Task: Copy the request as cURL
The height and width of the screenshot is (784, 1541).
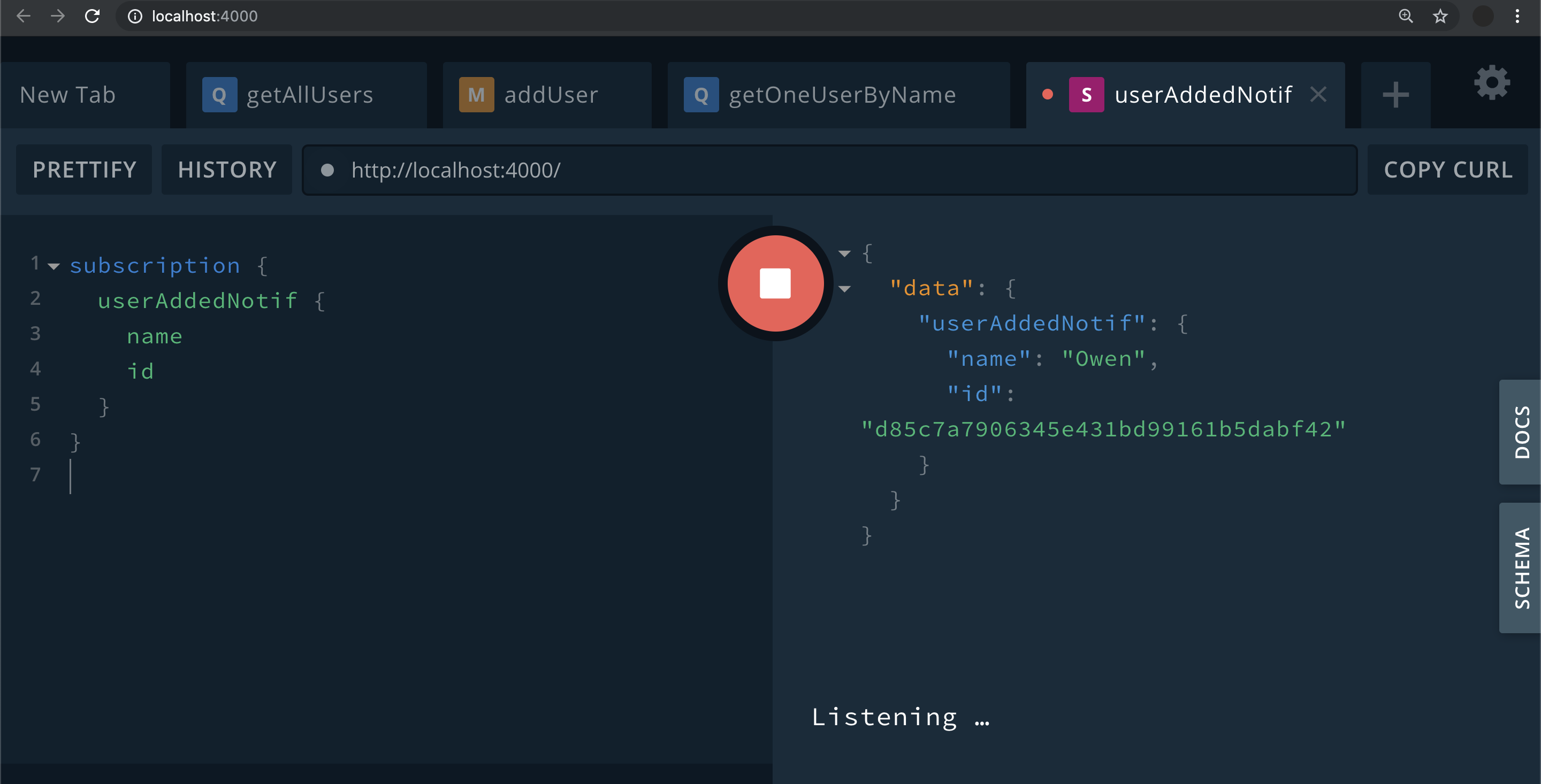Action: pyautogui.click(x=1448, y=170)
